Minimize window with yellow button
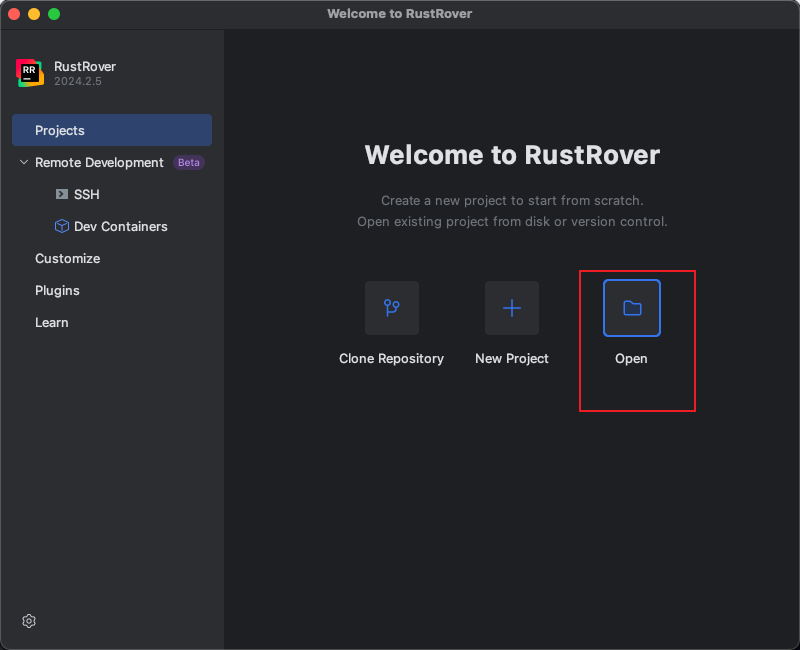 (34, 14)
